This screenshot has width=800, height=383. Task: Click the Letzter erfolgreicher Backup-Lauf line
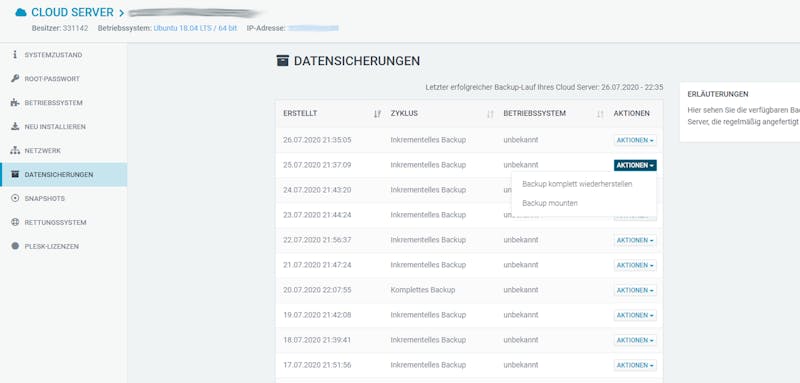[544, 87]
